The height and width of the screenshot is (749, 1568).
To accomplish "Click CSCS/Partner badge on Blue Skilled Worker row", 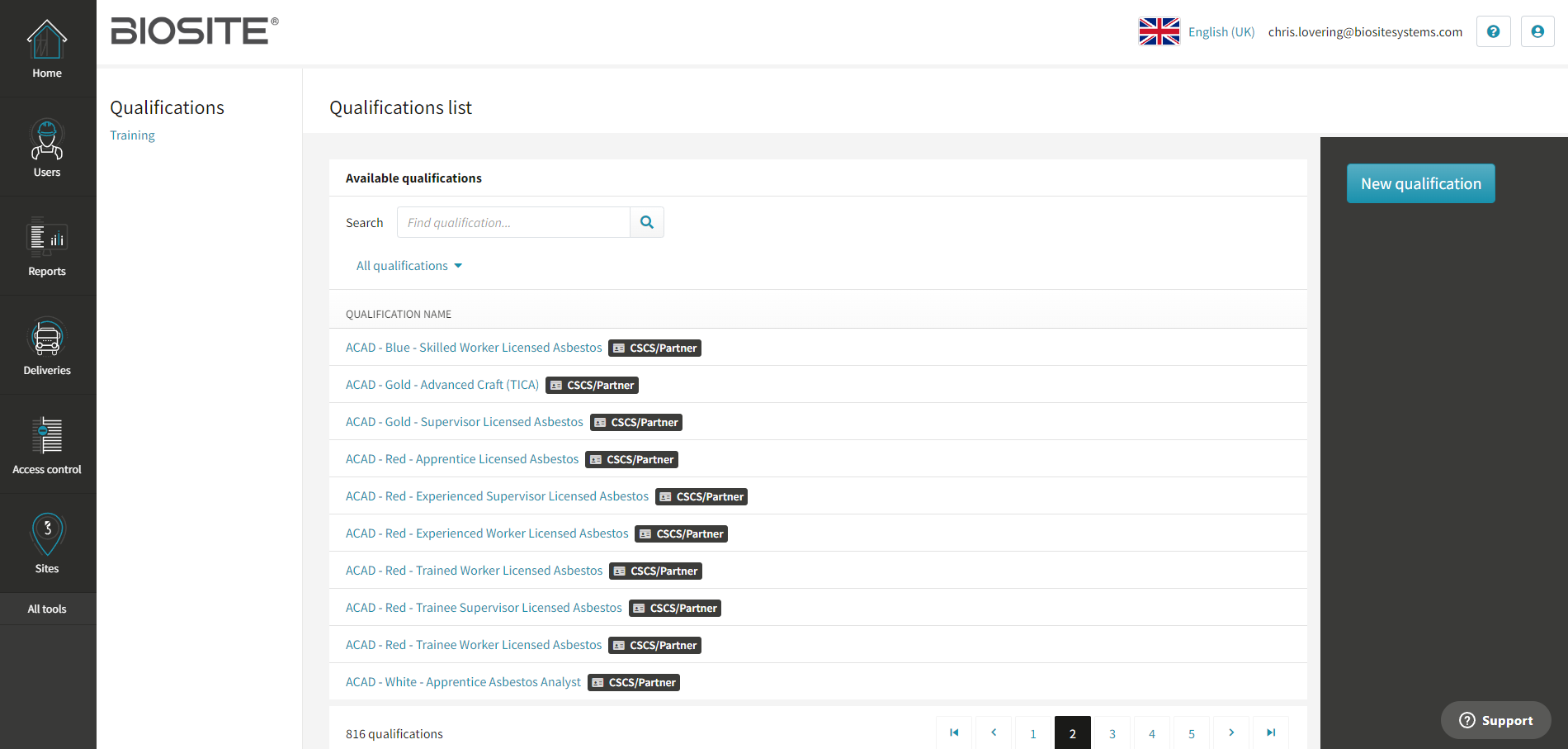I will pos(655,348).
